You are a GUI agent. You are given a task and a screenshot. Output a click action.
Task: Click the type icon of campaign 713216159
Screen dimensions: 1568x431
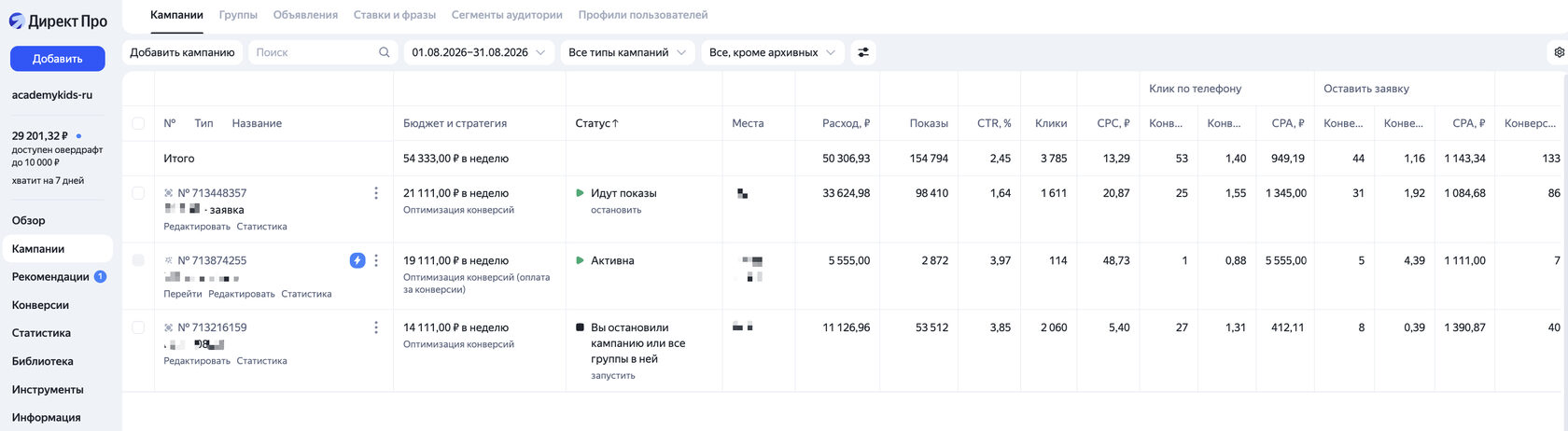(x=169, y=327)
